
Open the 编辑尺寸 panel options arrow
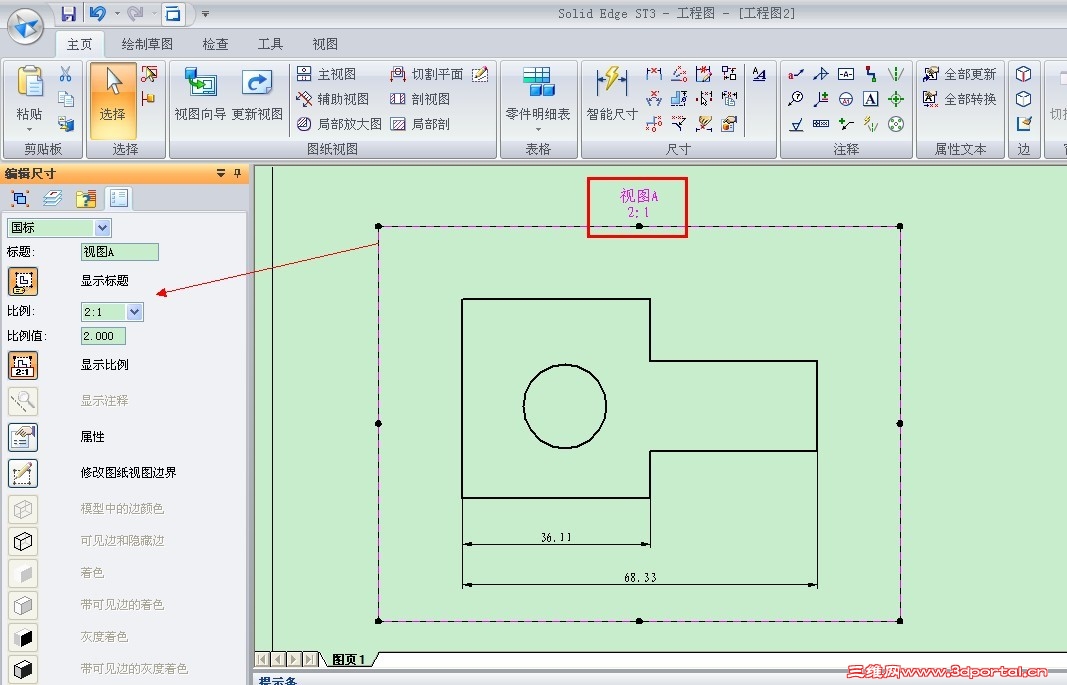coord(221,173)
